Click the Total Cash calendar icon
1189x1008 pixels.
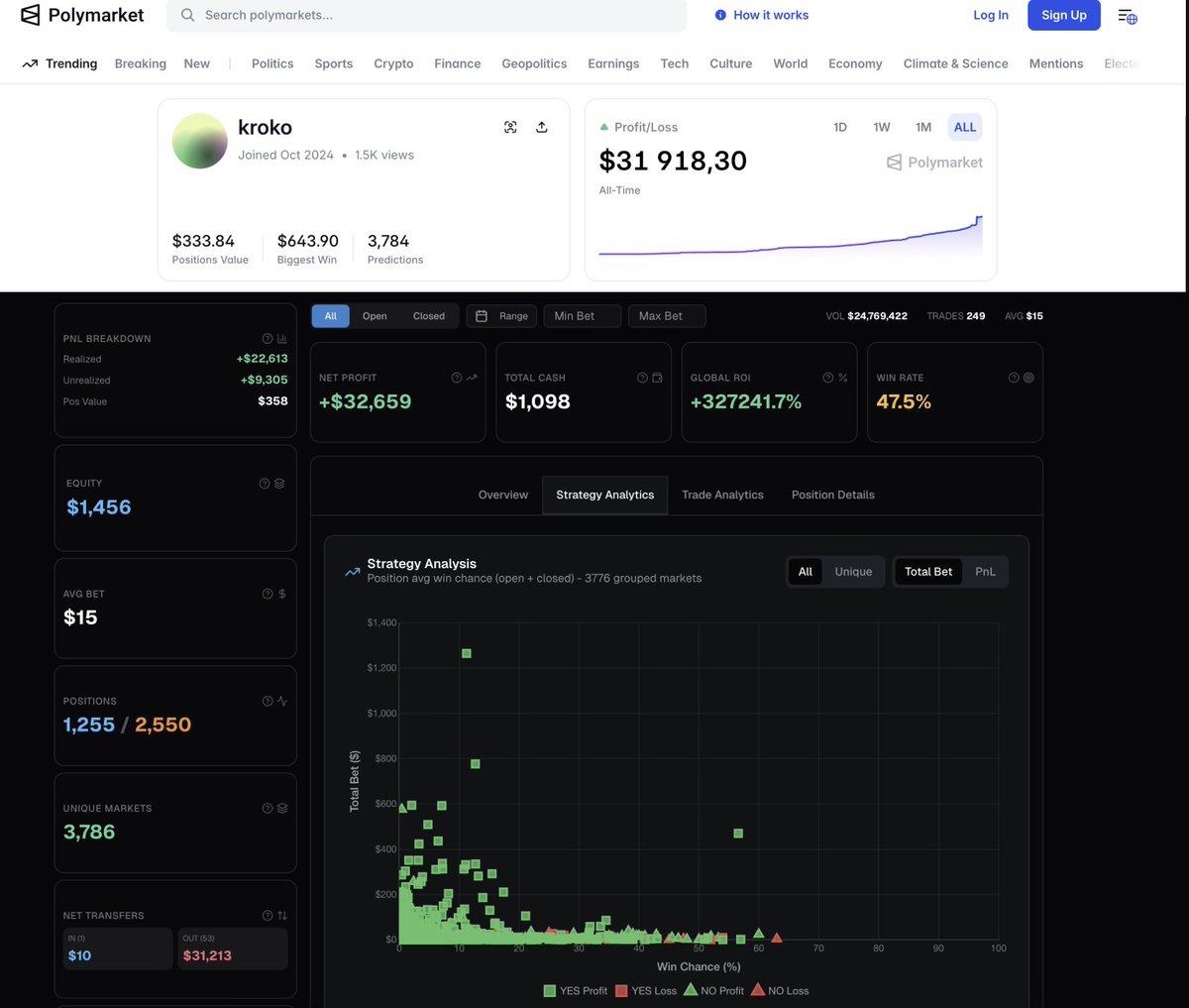(657, 378)
